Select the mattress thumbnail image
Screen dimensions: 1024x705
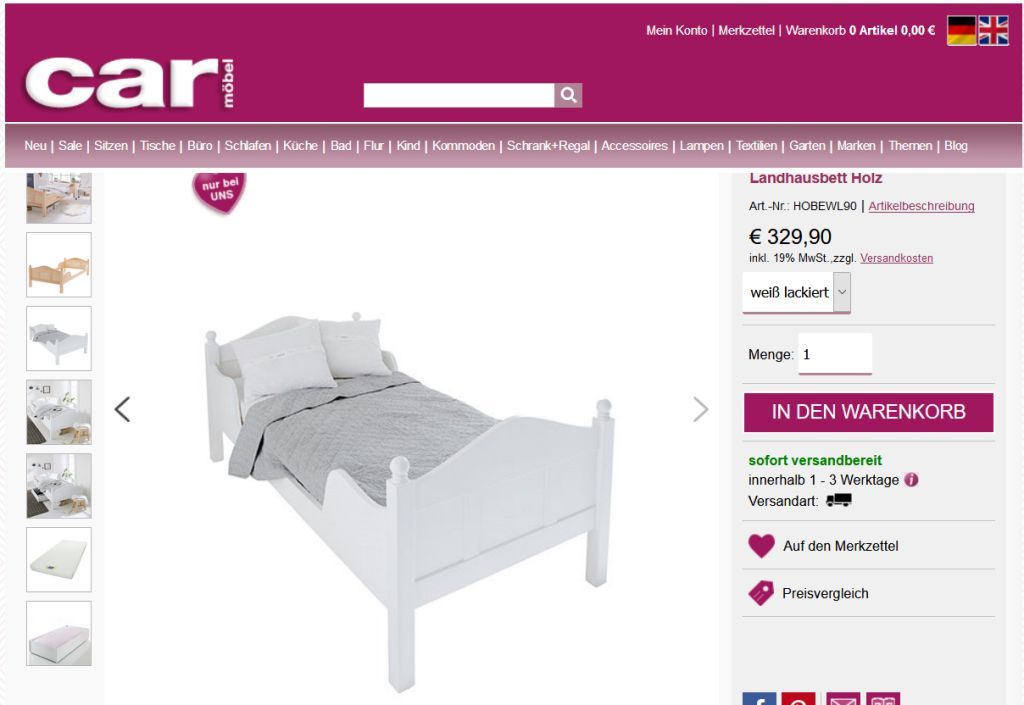pyautogui.click(x=59, y=559)
